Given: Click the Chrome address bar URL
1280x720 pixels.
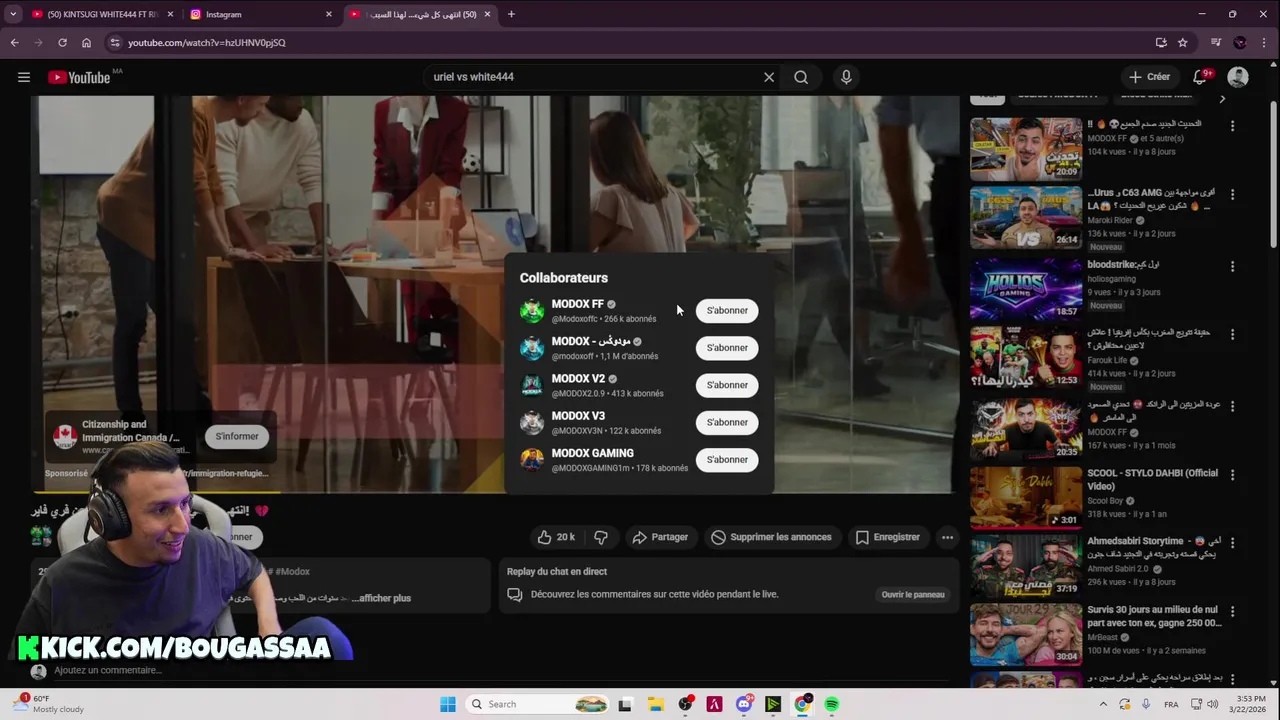Looking at the screenshot, I should tap(207, 43).
